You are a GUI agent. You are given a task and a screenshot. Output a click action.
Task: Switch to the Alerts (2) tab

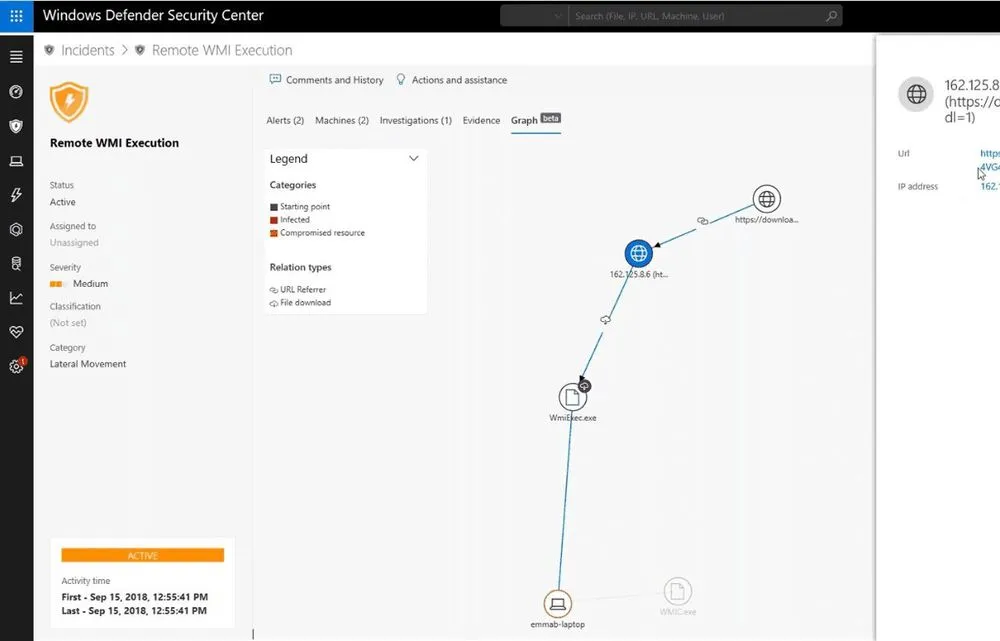point(285,119)
